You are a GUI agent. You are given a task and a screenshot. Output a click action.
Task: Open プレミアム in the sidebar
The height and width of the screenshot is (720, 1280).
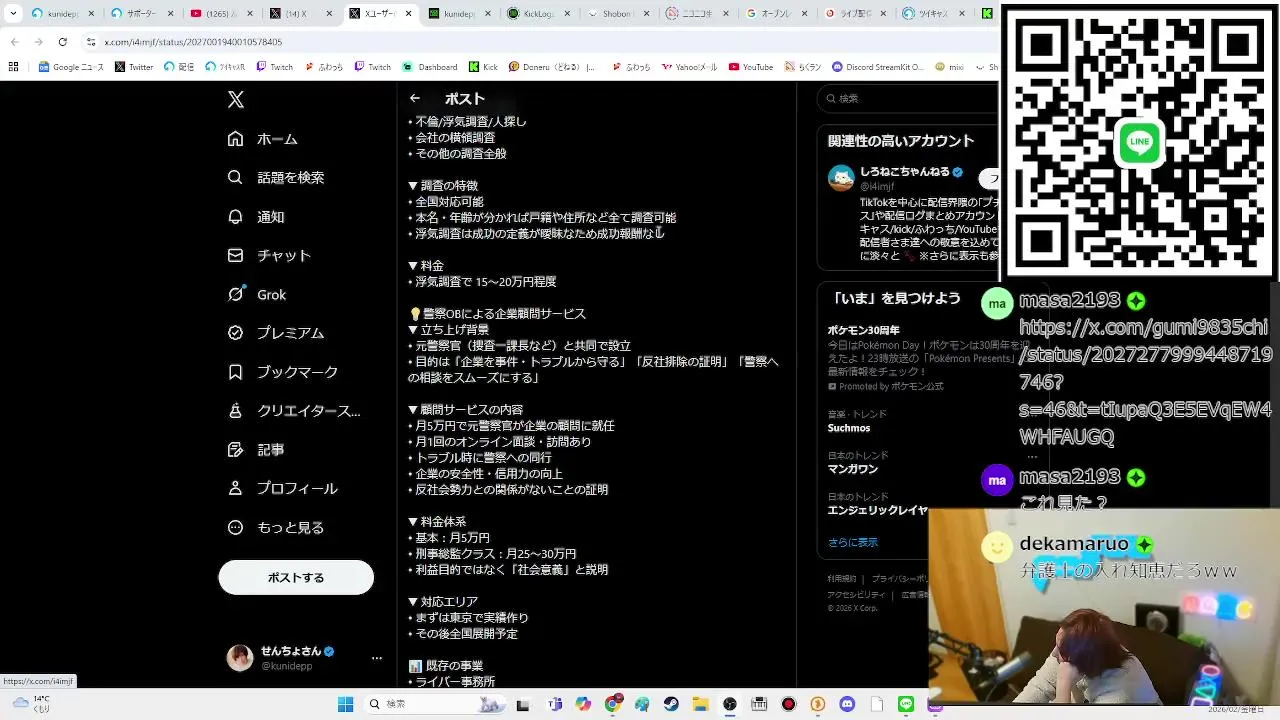(x=276, y=333)
